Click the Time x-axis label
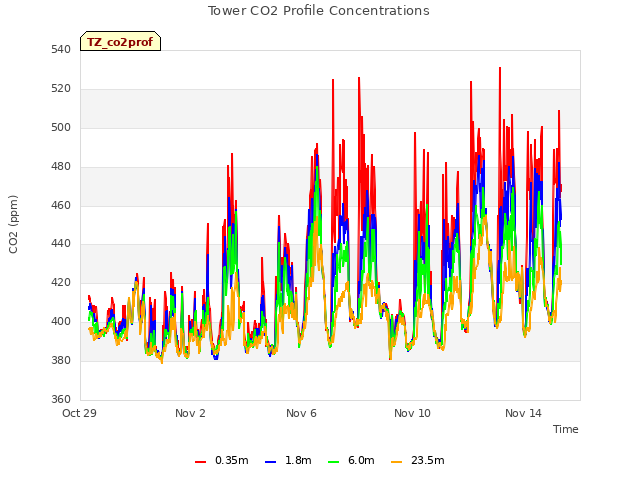This screenshot has height=480, width=640. 566,429
